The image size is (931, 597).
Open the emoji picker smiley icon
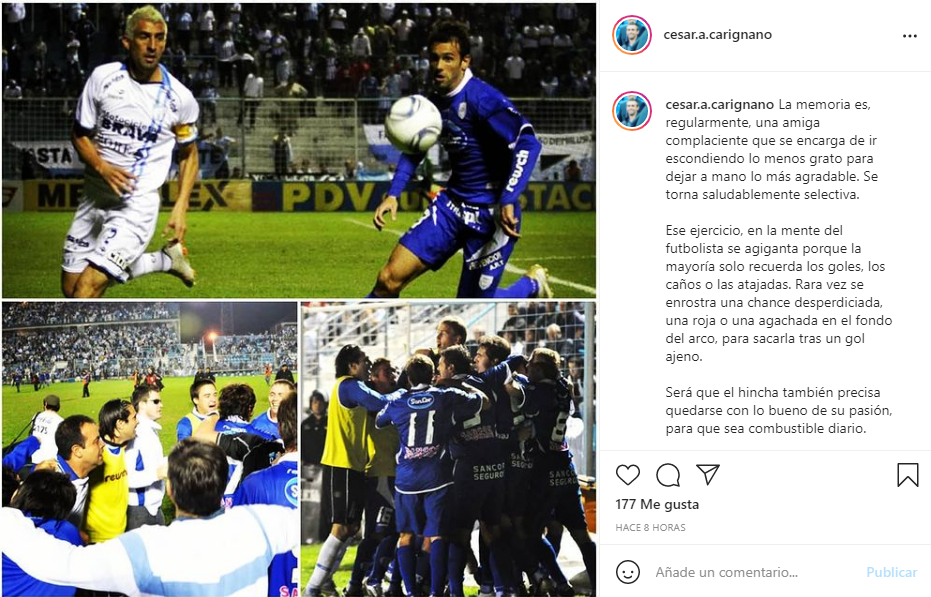628,572
